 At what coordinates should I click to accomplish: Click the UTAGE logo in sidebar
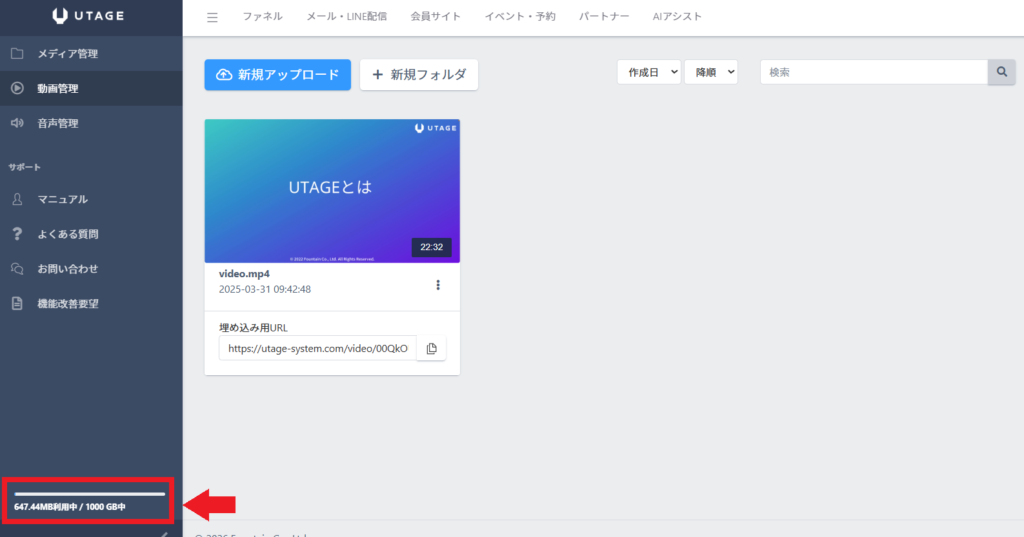click(x=89, y=16)
